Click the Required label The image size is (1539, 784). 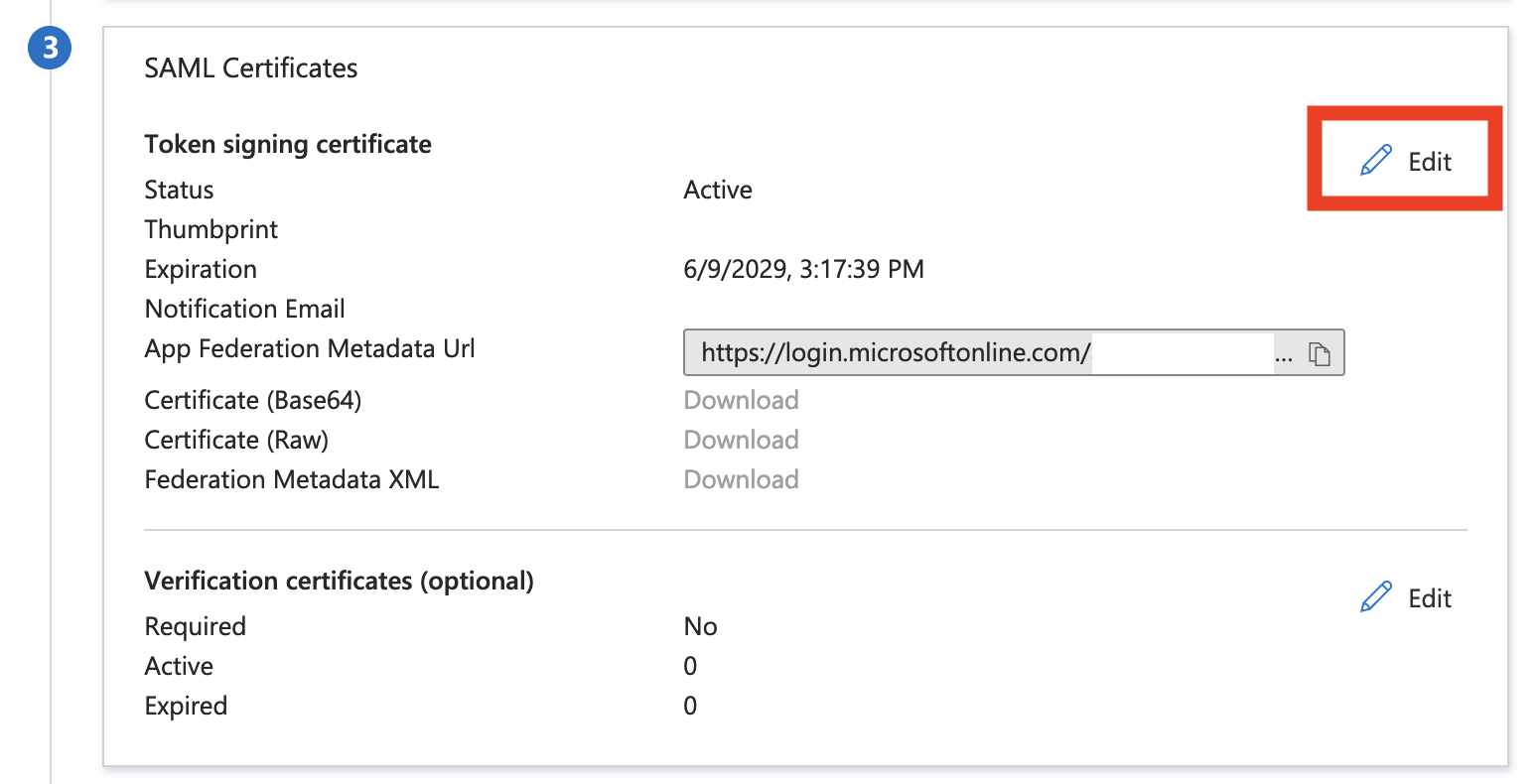click(196, 626)
